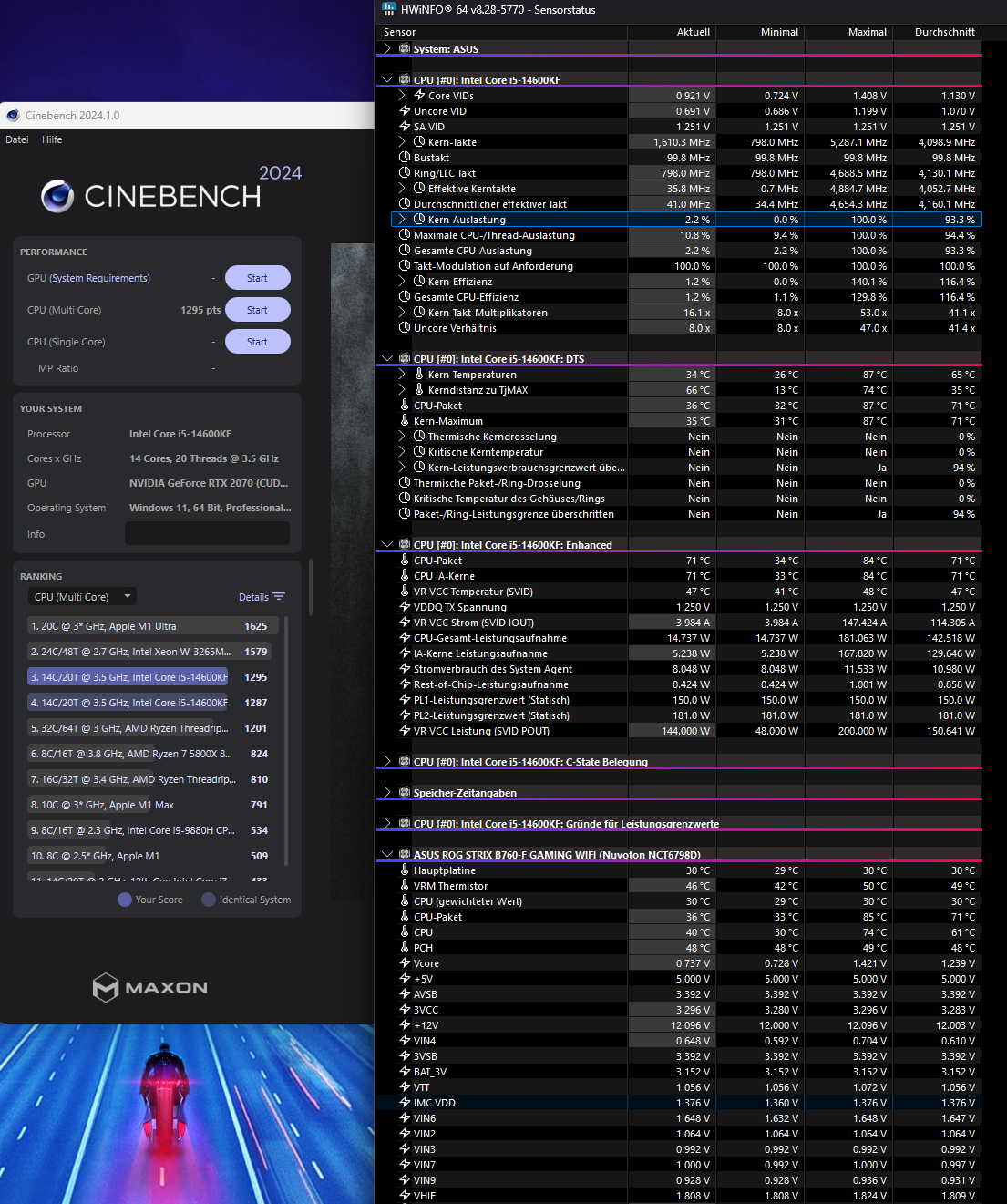Click the filter icon next to Details
This screenshot has width=1007, height=1204.
(x=279, y=597)
